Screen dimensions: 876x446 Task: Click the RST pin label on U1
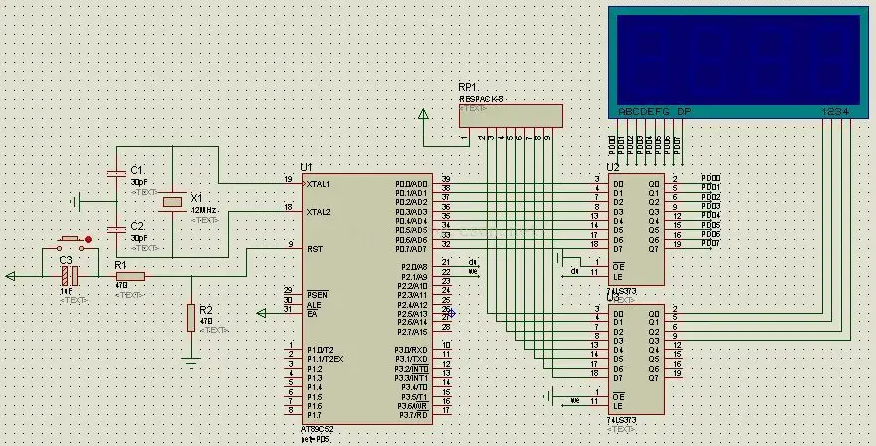[x=314, y=249]
